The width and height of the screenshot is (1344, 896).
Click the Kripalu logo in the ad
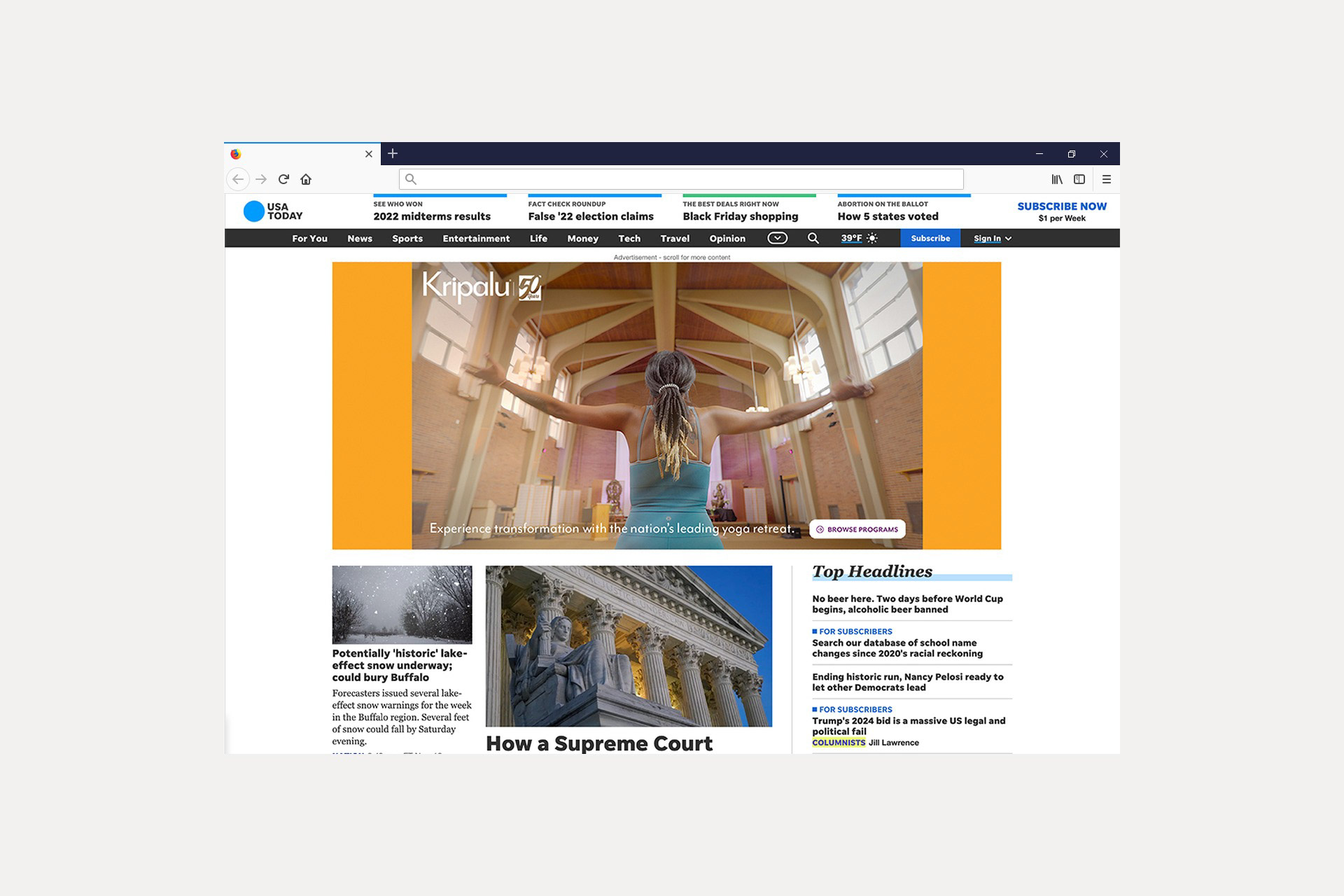point(482,287)
